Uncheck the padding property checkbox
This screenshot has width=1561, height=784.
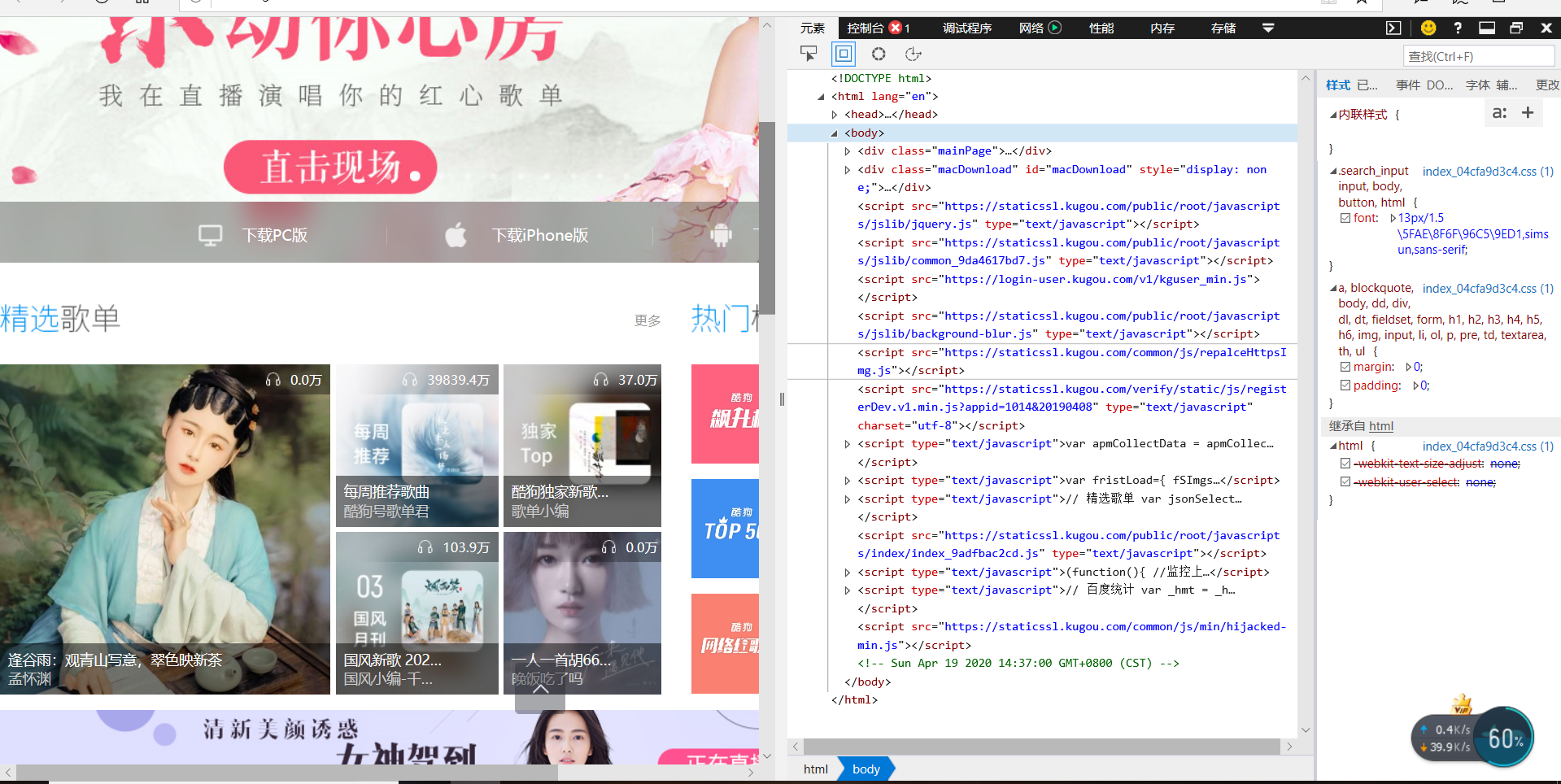(1345, 385)
